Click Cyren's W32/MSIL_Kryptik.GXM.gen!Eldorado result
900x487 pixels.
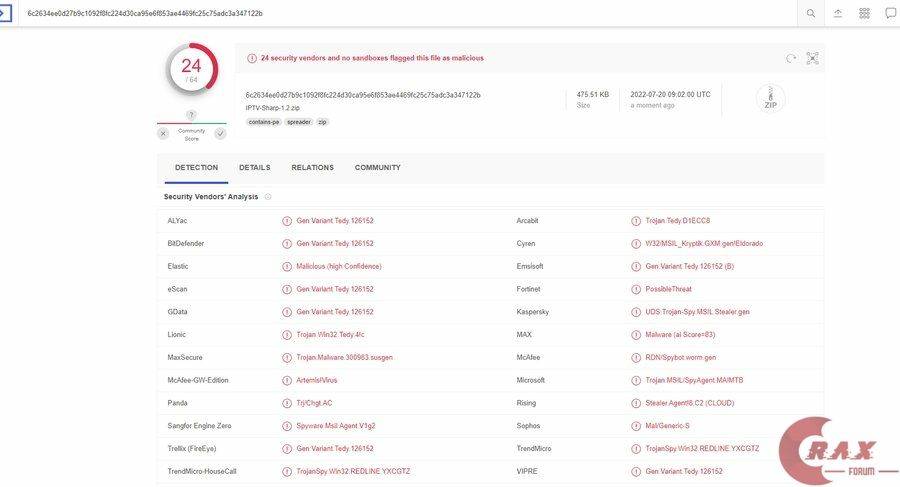704,244
